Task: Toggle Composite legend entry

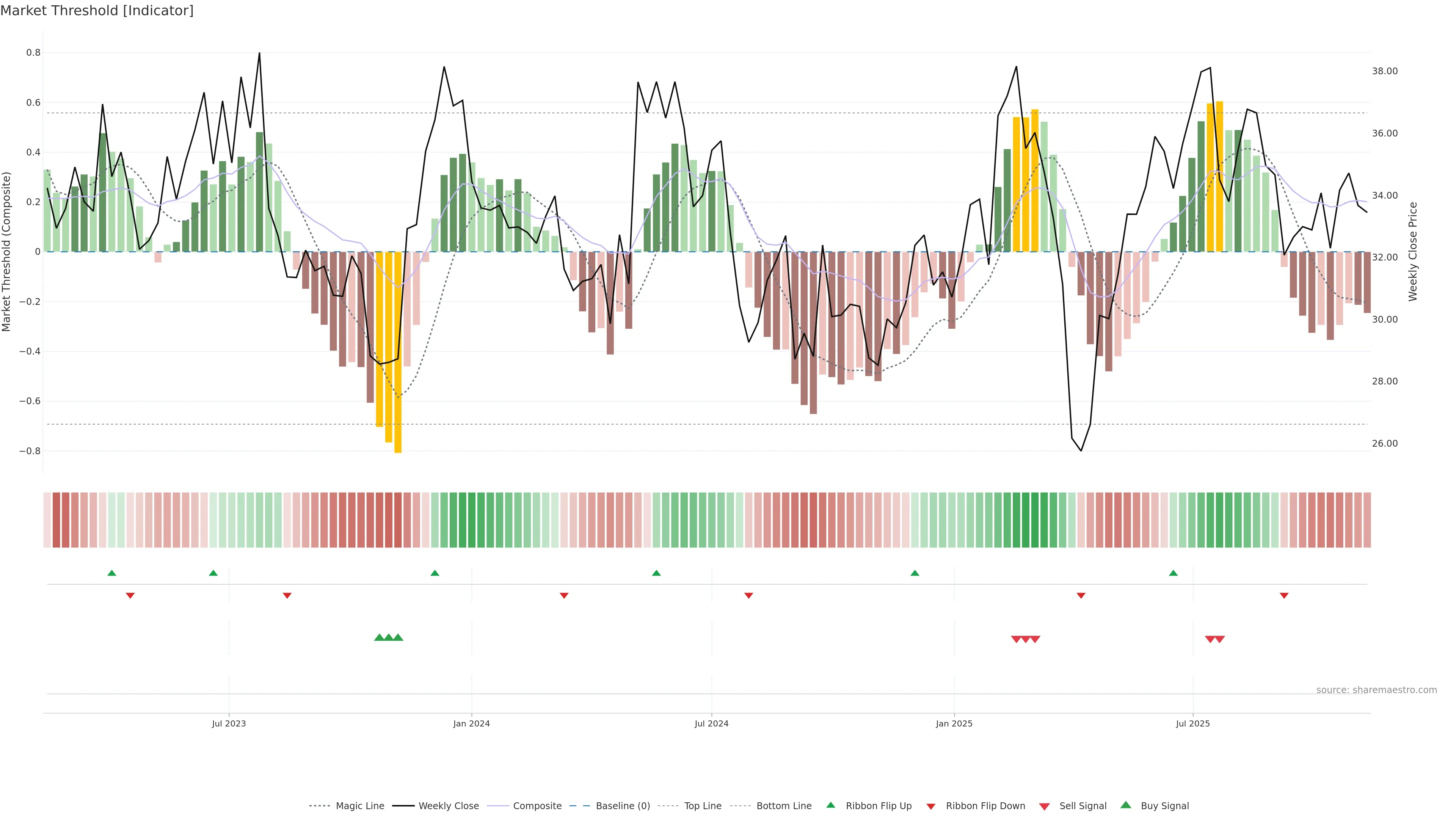Action: (x=537, y=806)
